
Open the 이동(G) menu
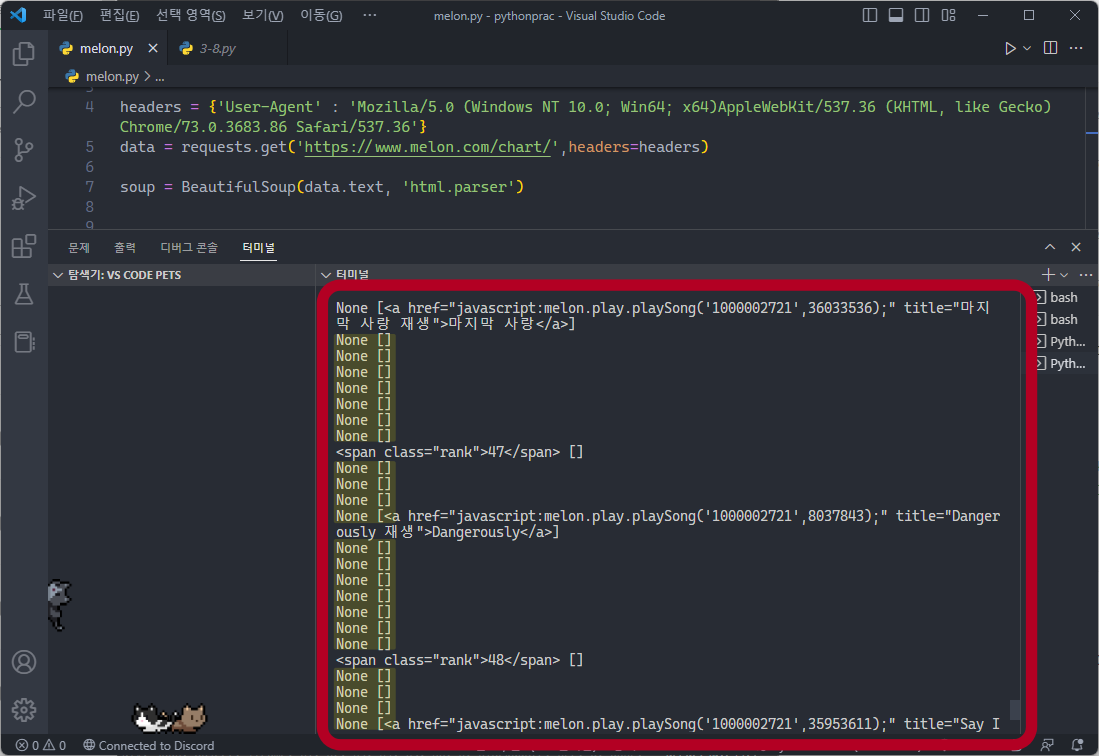click(321, 15)
